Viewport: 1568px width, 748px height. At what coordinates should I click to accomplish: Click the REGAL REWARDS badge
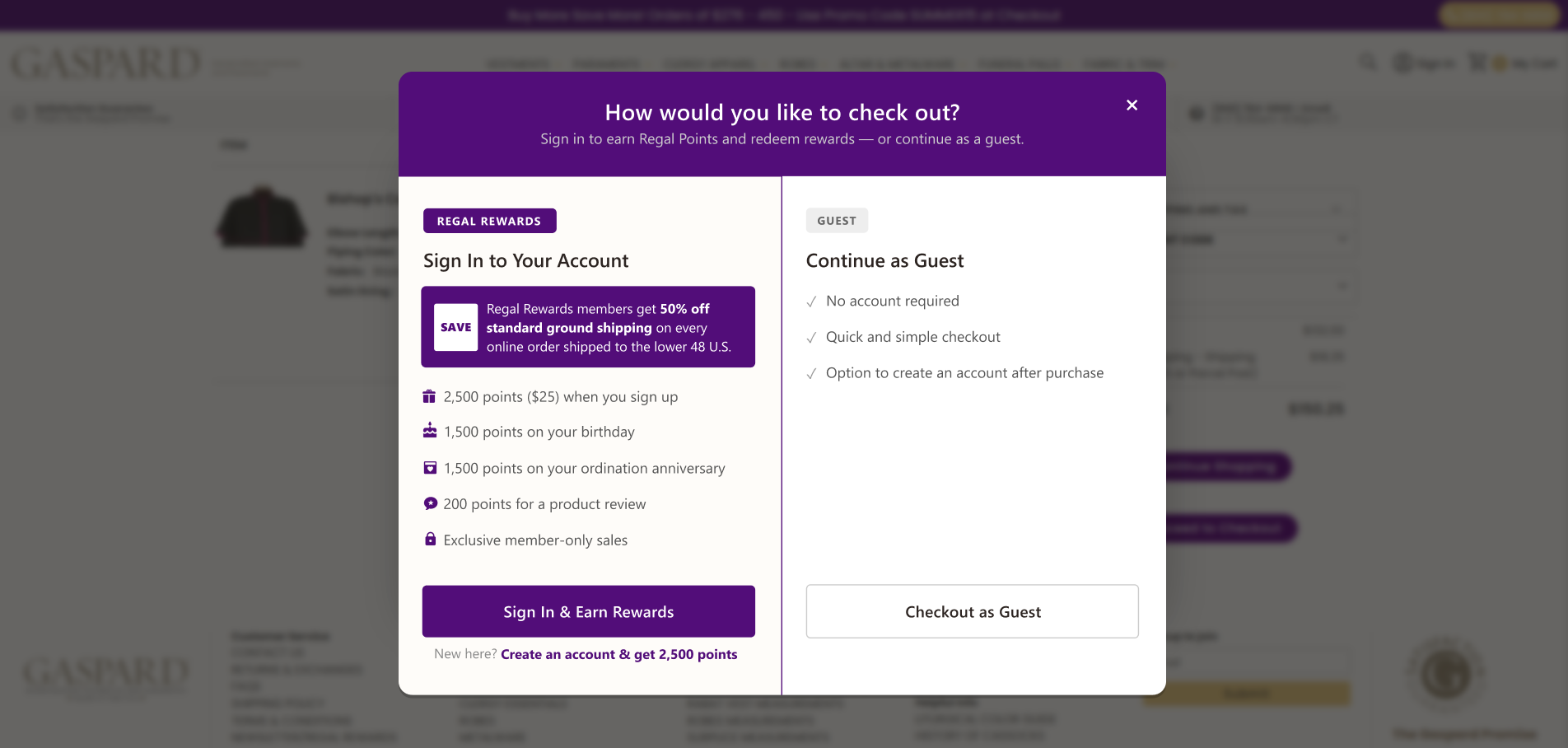(489, 221)
